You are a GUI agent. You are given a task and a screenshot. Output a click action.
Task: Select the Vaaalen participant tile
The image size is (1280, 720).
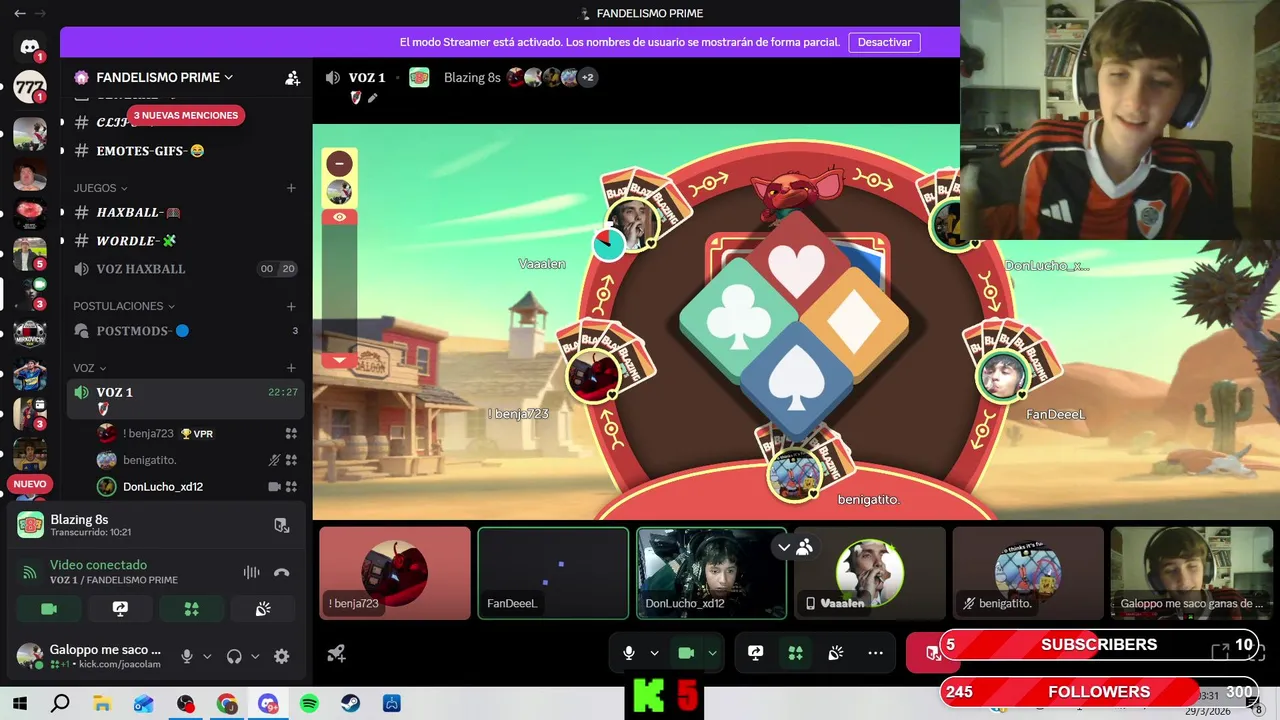click(x=870, y=573)
